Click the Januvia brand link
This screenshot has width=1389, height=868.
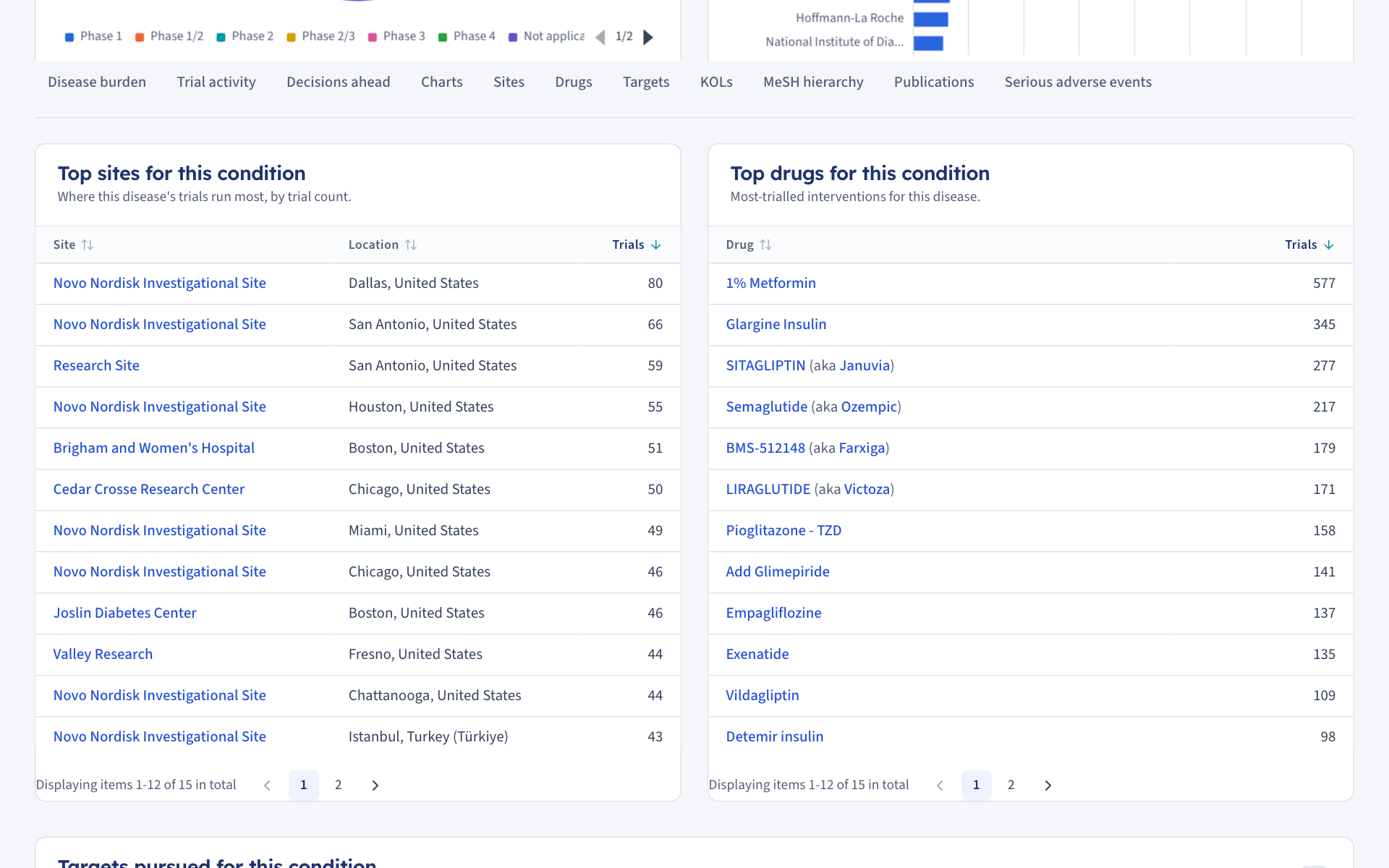[x=865, y=365]
